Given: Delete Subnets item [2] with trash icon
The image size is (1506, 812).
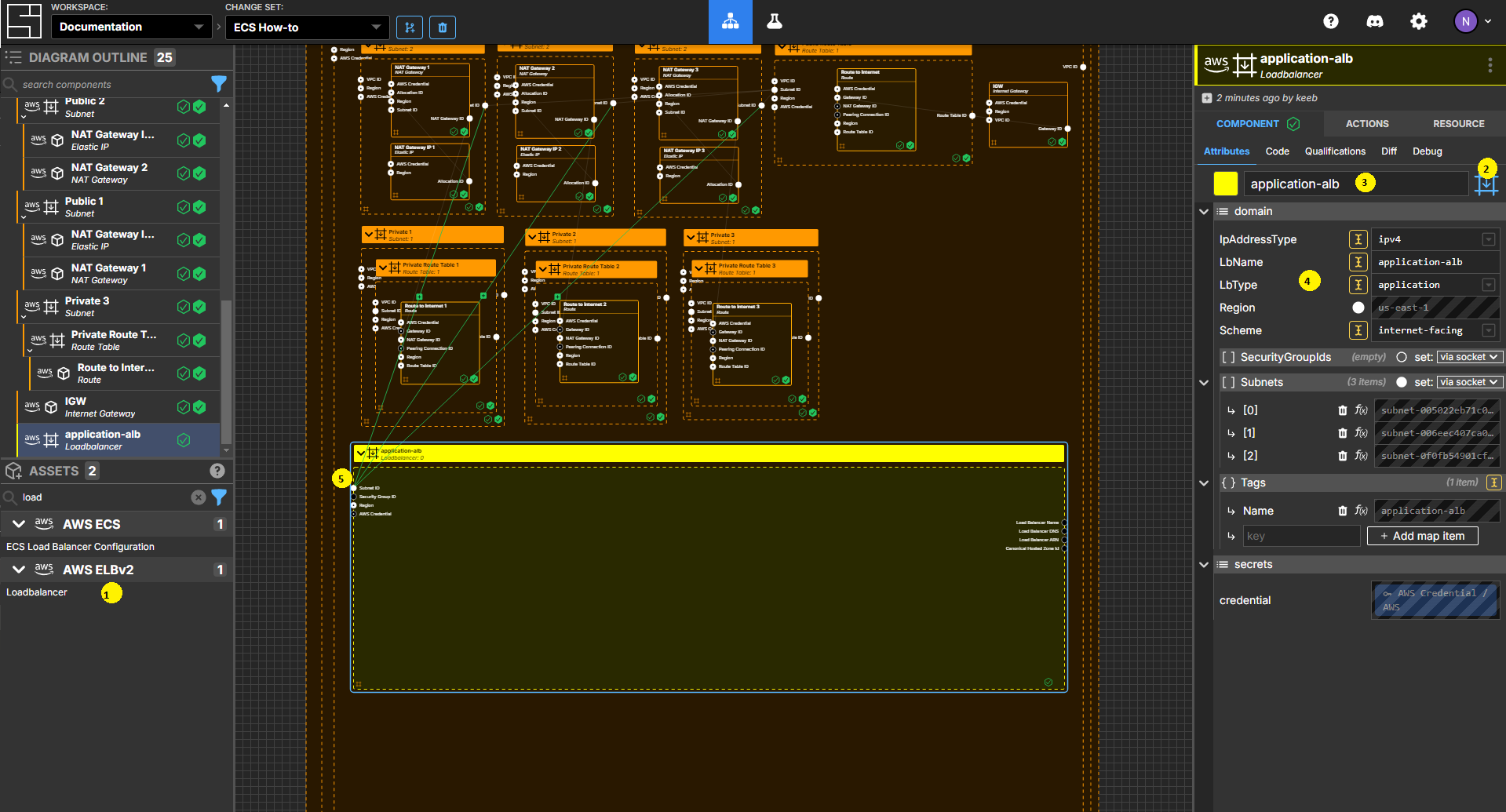Looking at the screenshot, I should [x=1343, y=456].
